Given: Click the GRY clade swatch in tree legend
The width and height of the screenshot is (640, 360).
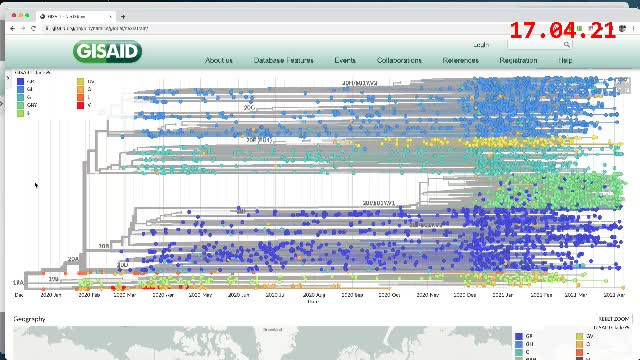Looking at the screenshot, I should [x=20, y=105].
